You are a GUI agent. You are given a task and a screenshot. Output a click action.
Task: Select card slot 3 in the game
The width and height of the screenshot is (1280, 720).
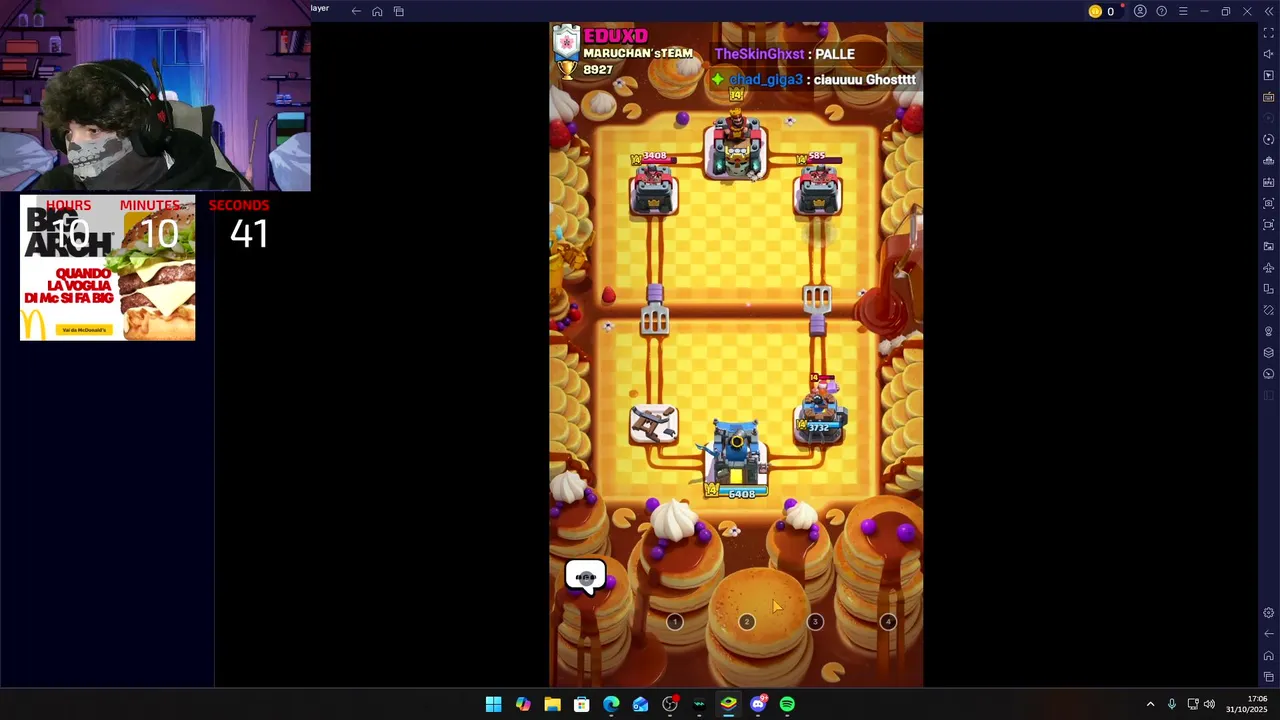[815, 622]
